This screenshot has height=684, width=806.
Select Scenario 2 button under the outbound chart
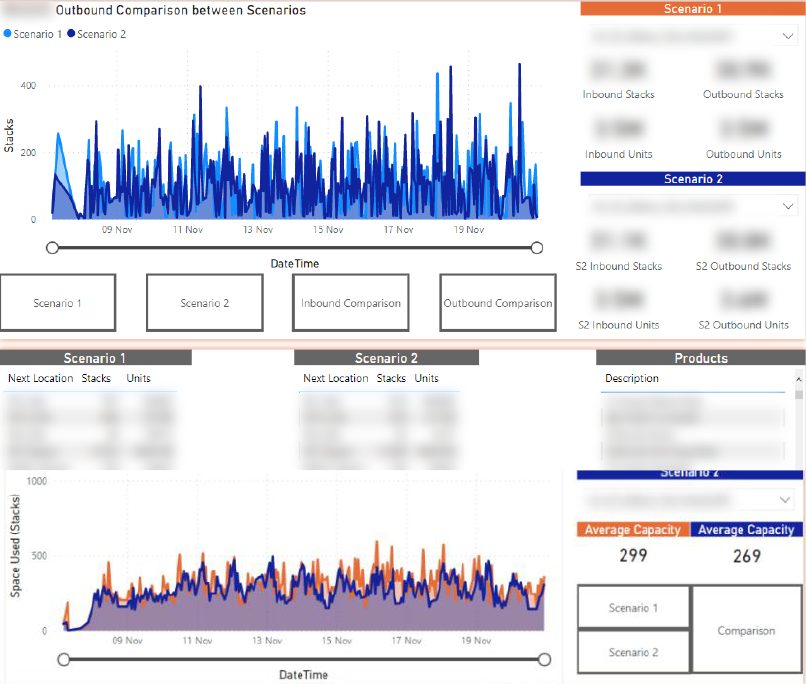point(204,303)
